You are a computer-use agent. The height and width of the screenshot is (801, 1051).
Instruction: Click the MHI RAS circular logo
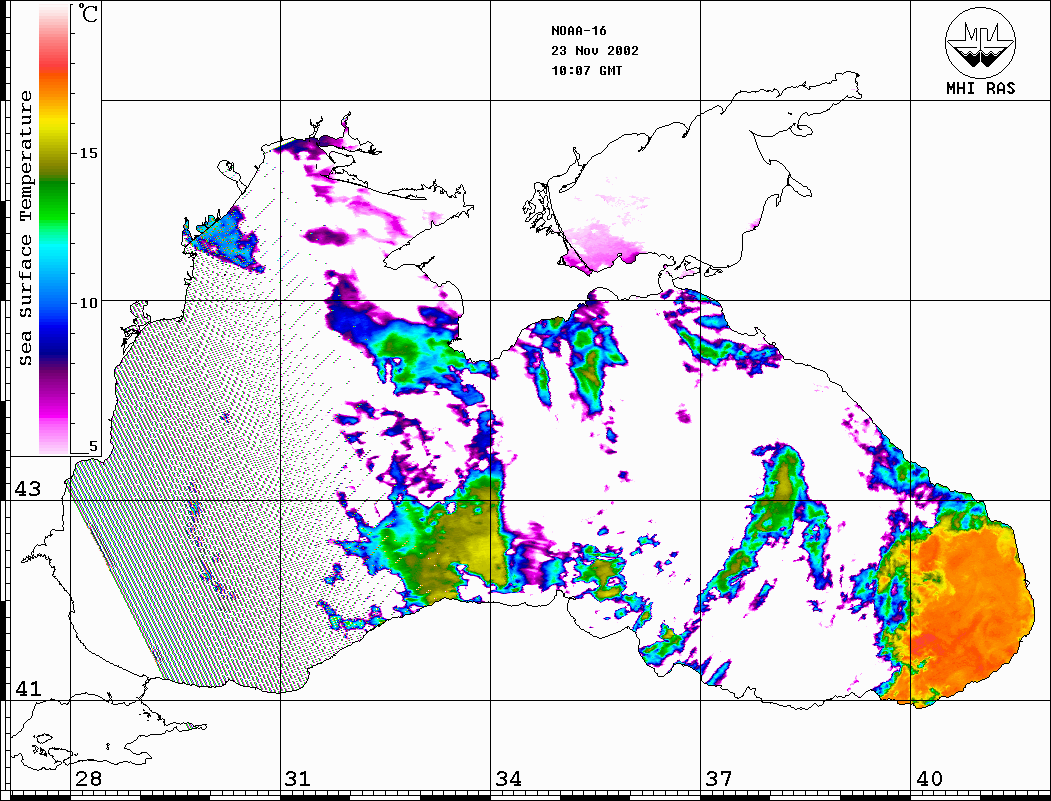pos(980,42)
